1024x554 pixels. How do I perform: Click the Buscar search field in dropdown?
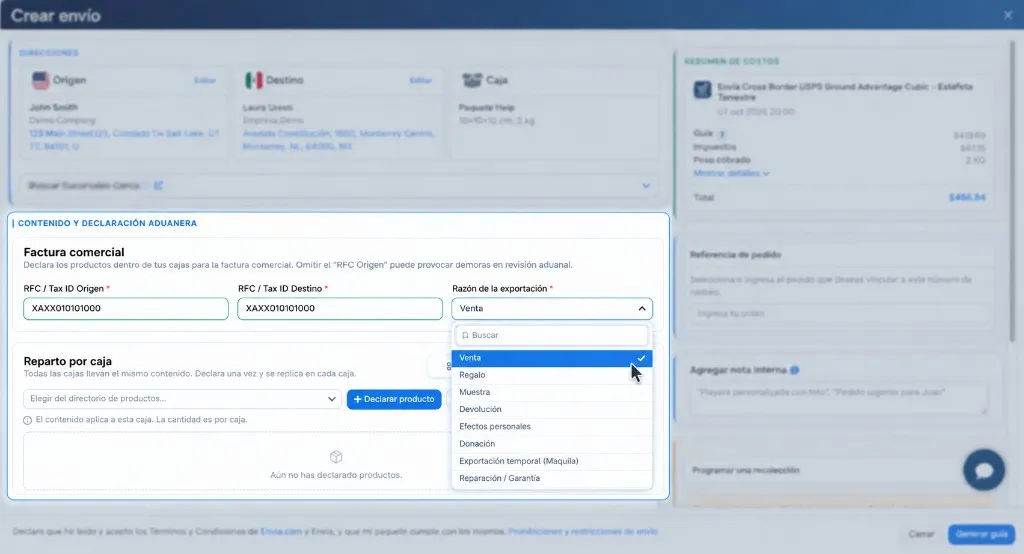[552, 335]
